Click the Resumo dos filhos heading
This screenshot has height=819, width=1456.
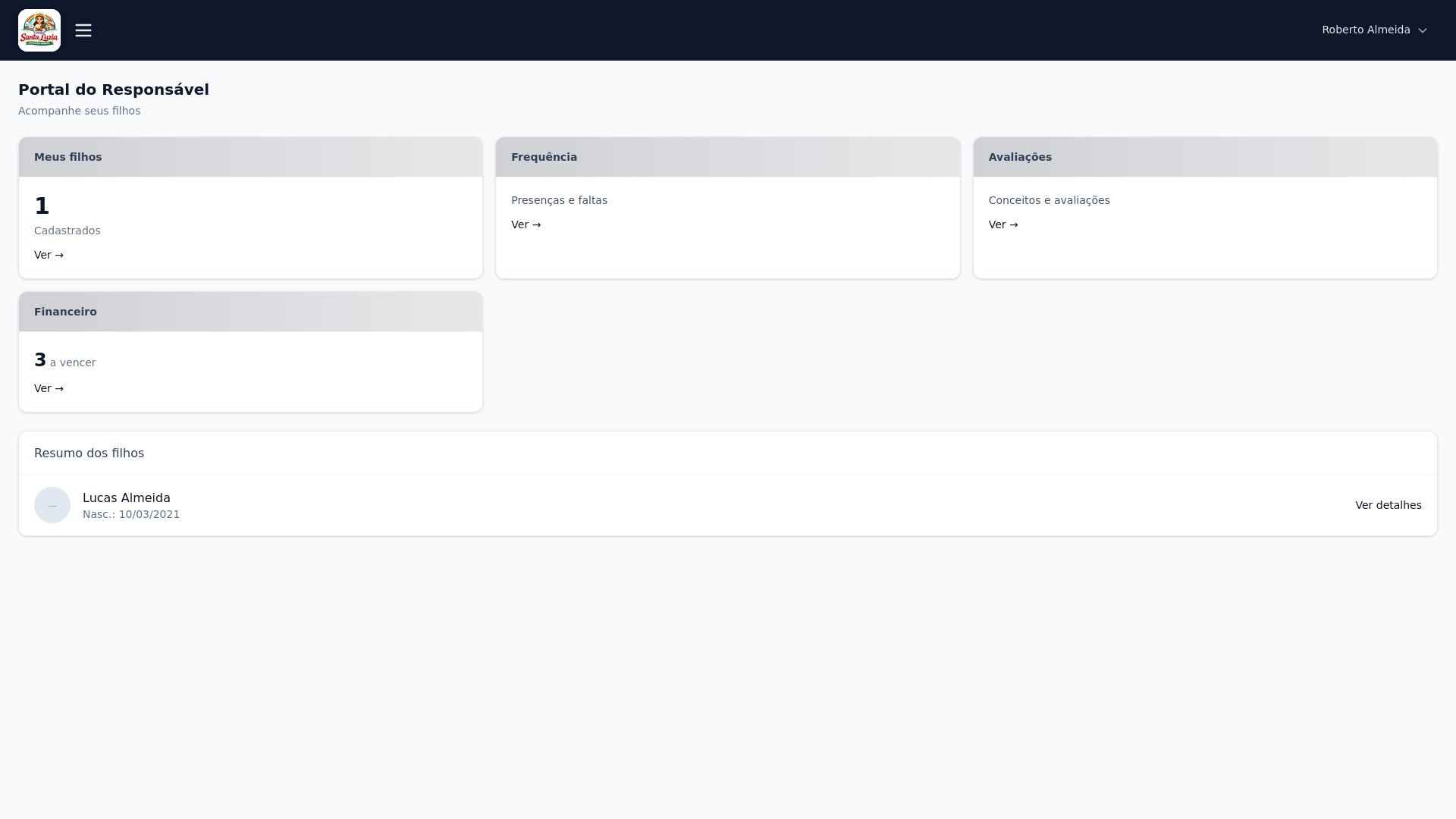89,453
